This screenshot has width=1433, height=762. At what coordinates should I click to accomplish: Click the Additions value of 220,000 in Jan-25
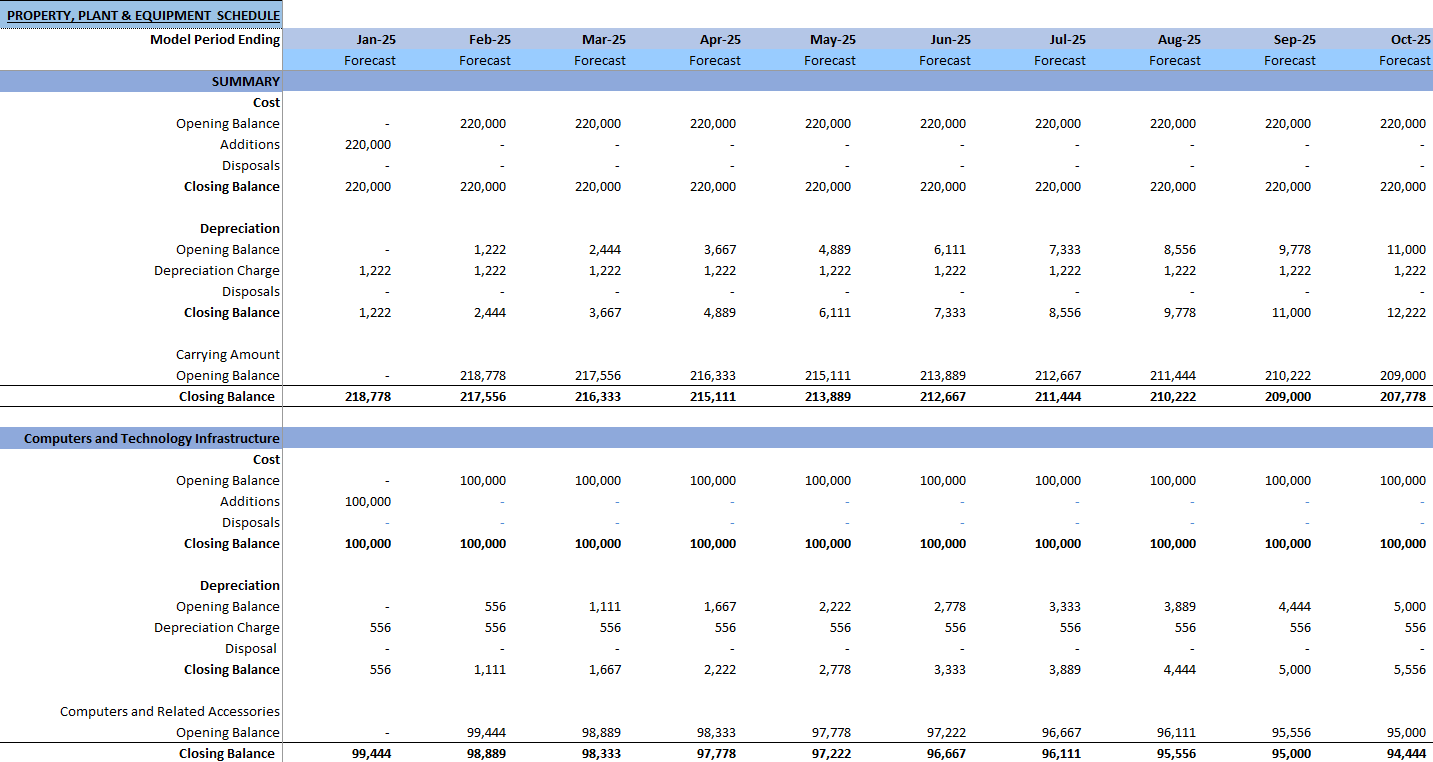coord(370,144)
